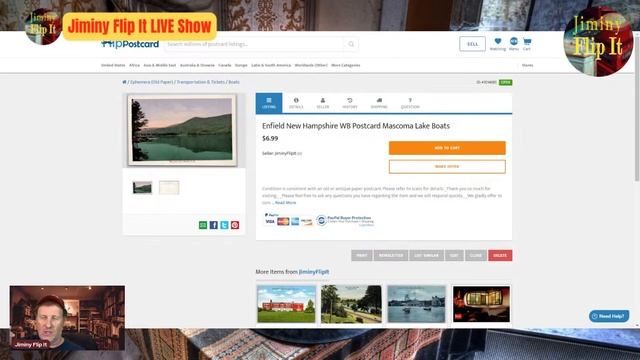The image size is (640, 360).
Task: Open Canada category menu
Action: coord(224,65)
